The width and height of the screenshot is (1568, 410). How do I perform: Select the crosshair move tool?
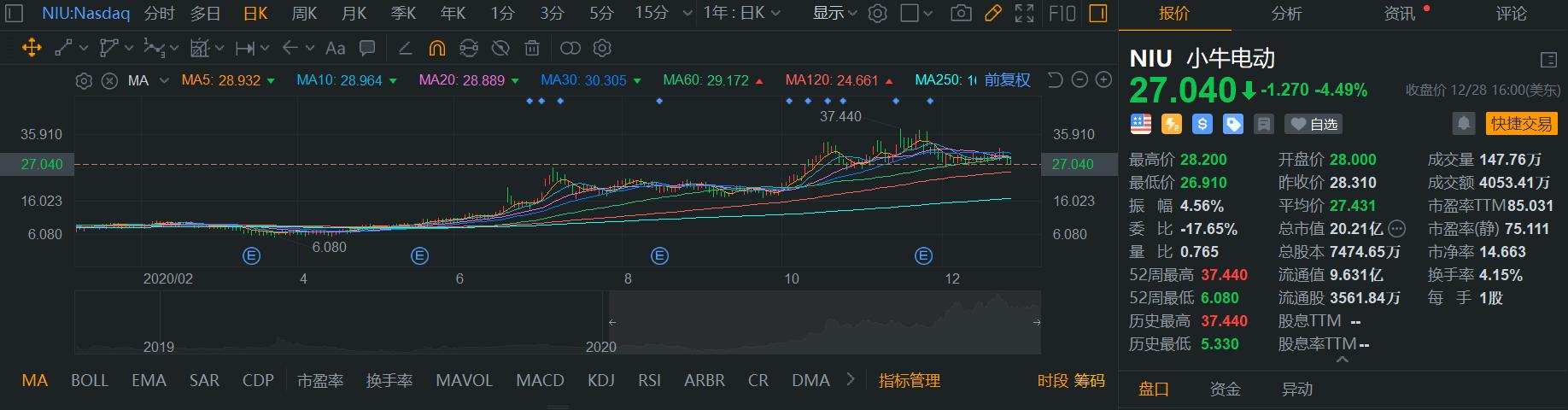tap(32, 48)
